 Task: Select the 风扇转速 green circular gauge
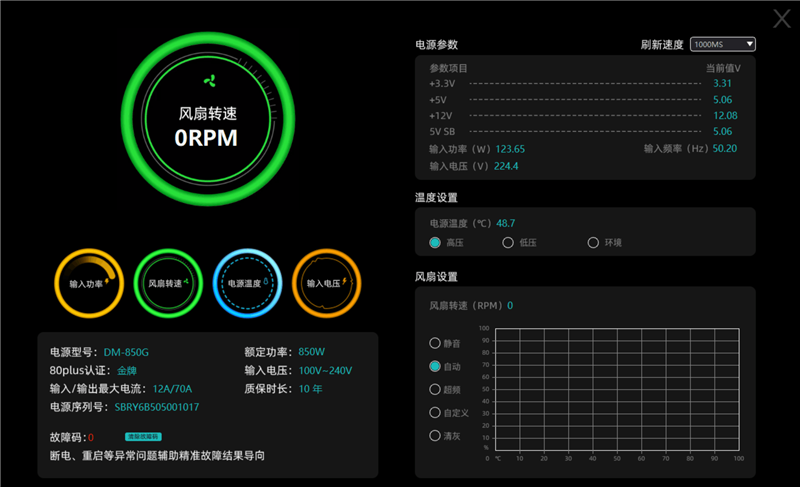[168, 283]
